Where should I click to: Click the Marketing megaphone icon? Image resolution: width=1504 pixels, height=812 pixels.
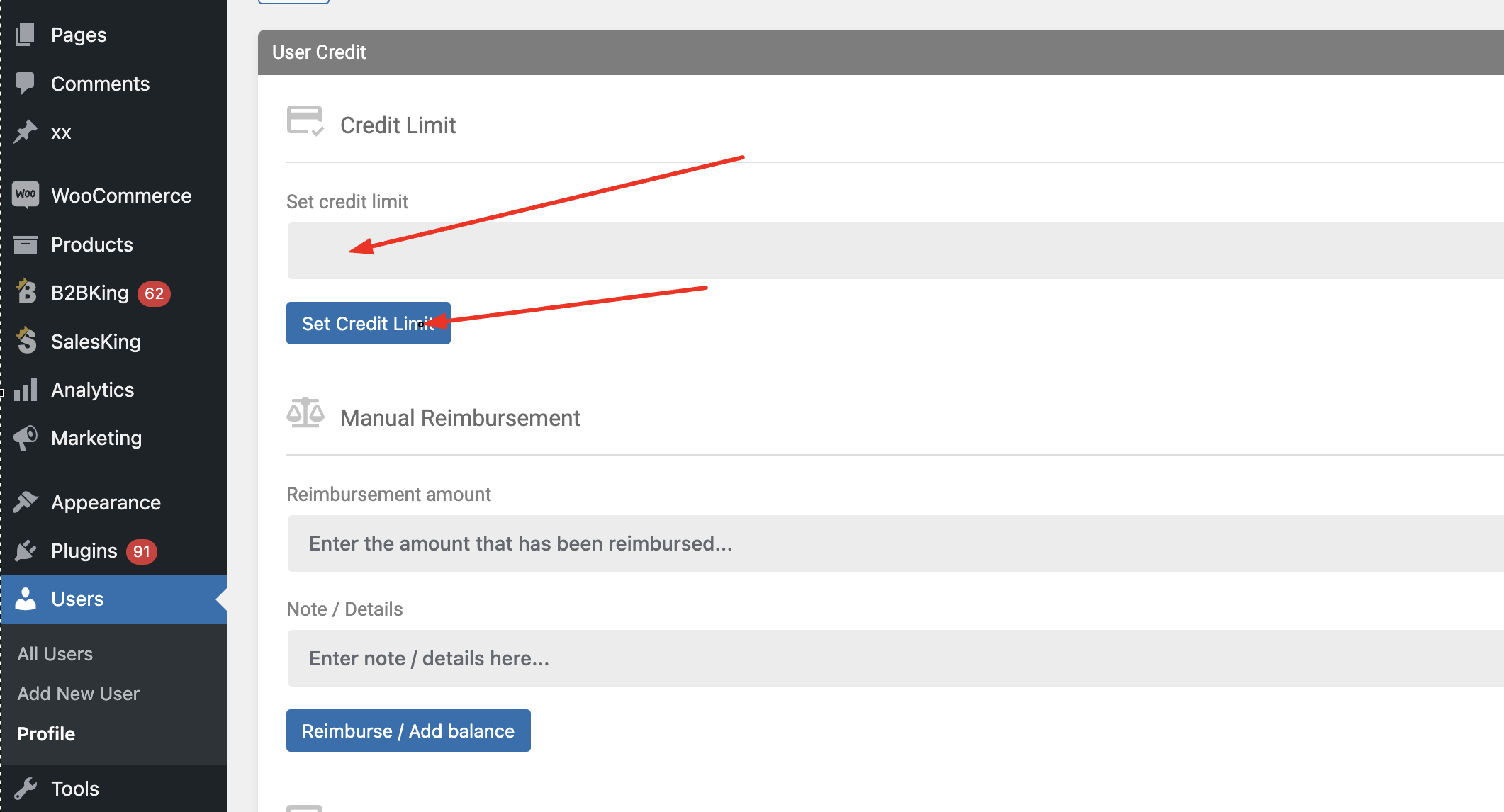(x=26, y=438)
